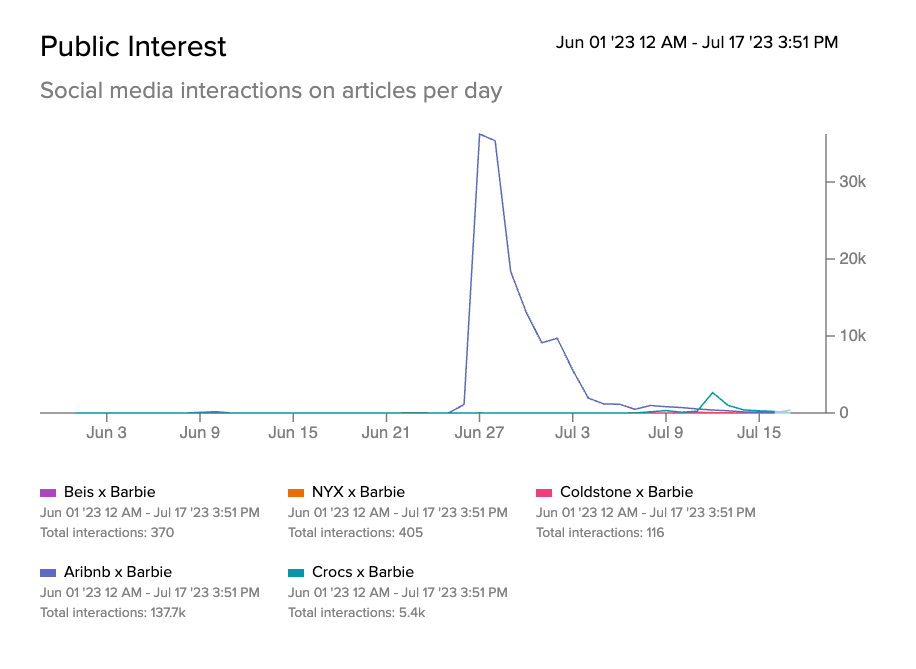This screenshot has height=669, width=916.
Task: Toggle the Beis x Barbie legend label
Action: pos(109,492)
